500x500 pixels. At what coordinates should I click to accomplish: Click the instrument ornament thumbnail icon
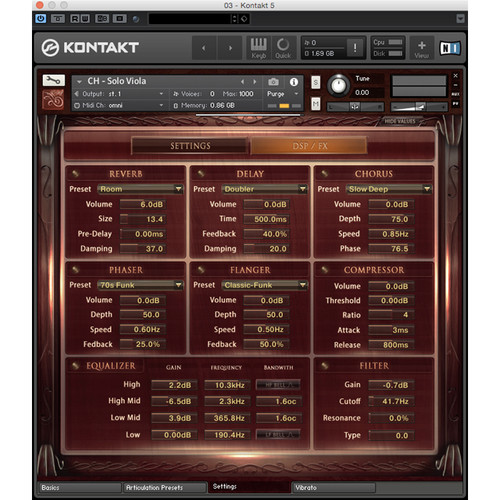pos(53,99)
